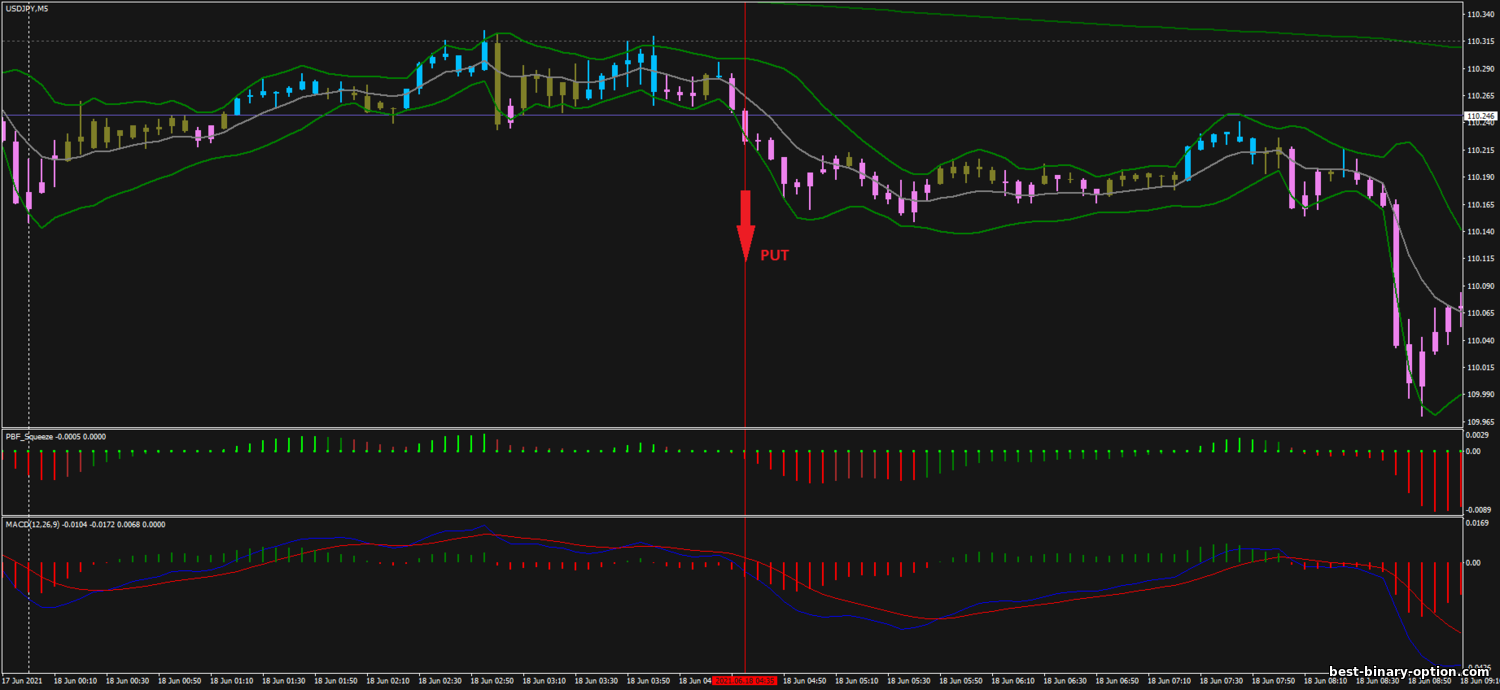
Task: Click the 0.0169 MACD scale value
Action: click(1479, 525)
